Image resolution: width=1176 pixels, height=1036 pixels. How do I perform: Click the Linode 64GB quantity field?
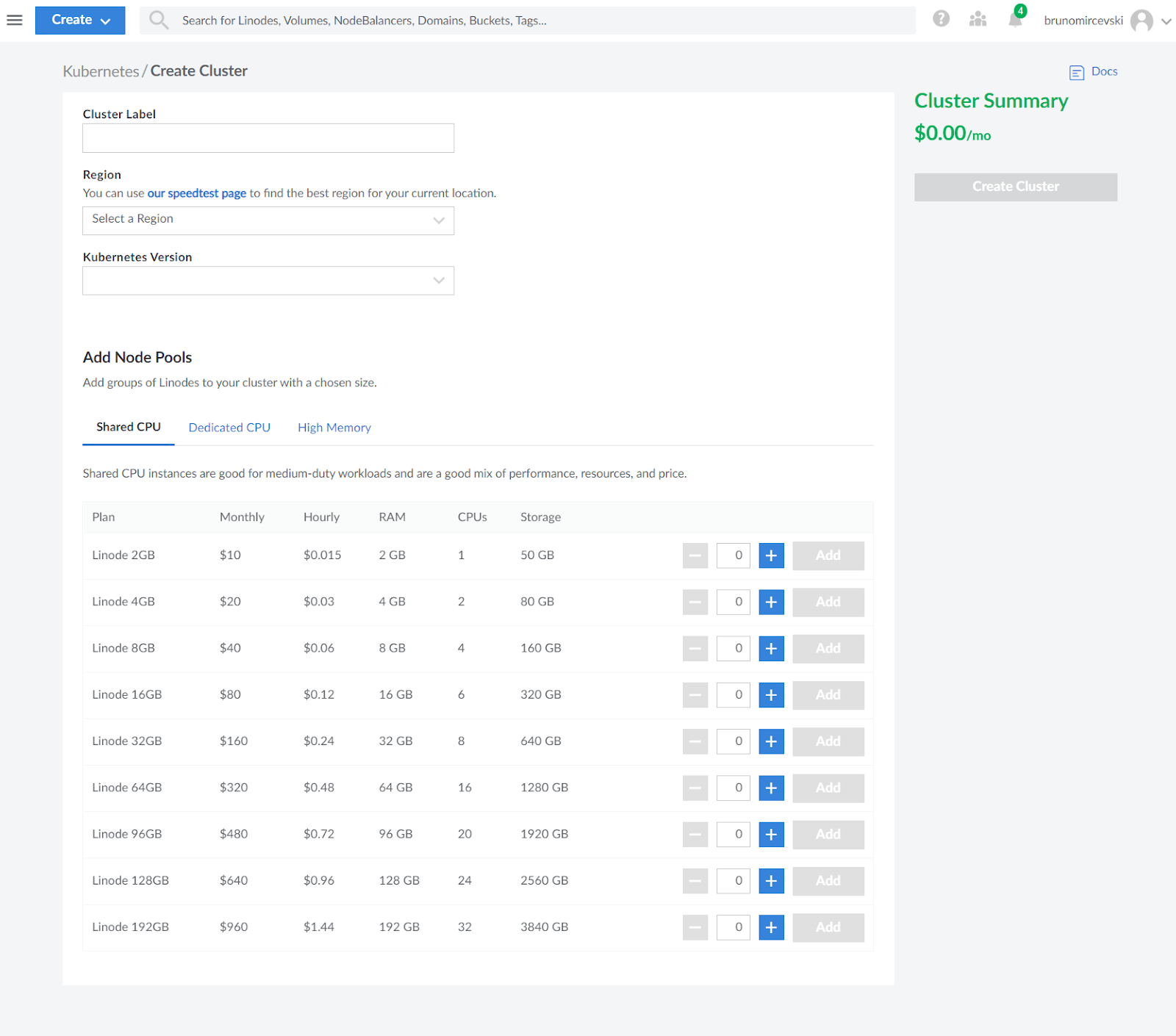pyautogui.click(x=734, y=788)
